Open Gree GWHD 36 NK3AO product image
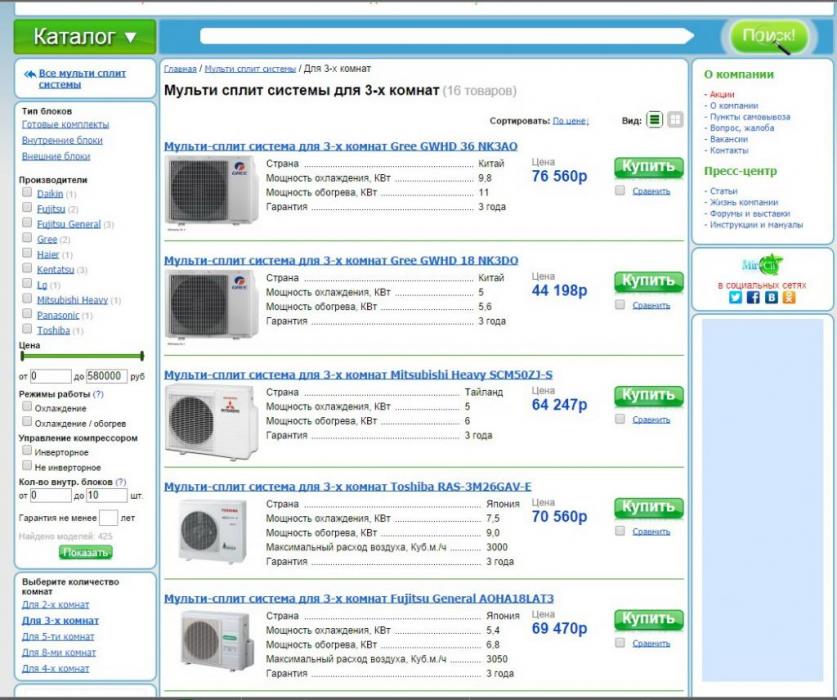The height and width of the screenshot is (700, 837). coord(212,191)
